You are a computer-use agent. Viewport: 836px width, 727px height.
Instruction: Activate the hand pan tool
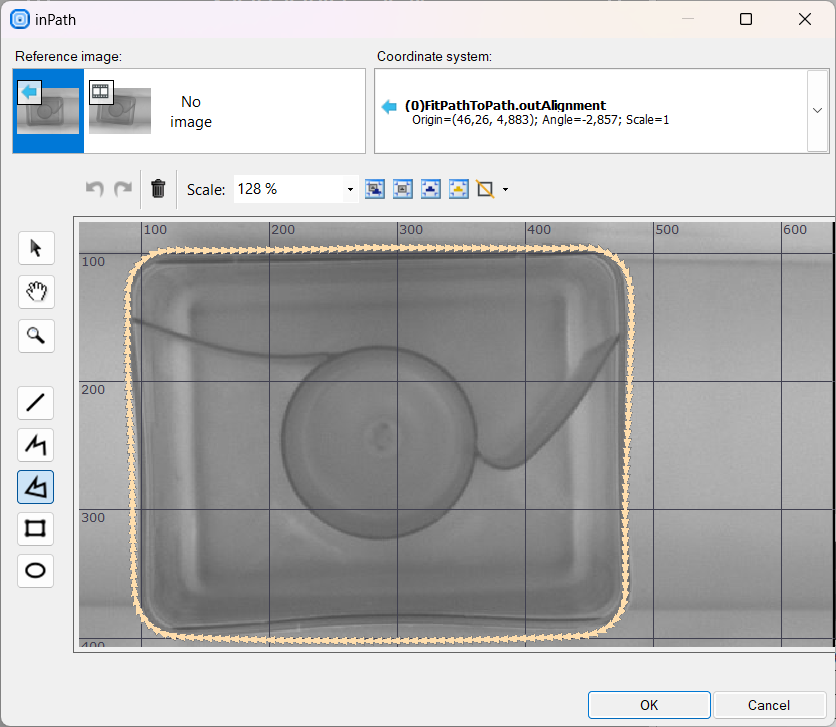[36, 292]
